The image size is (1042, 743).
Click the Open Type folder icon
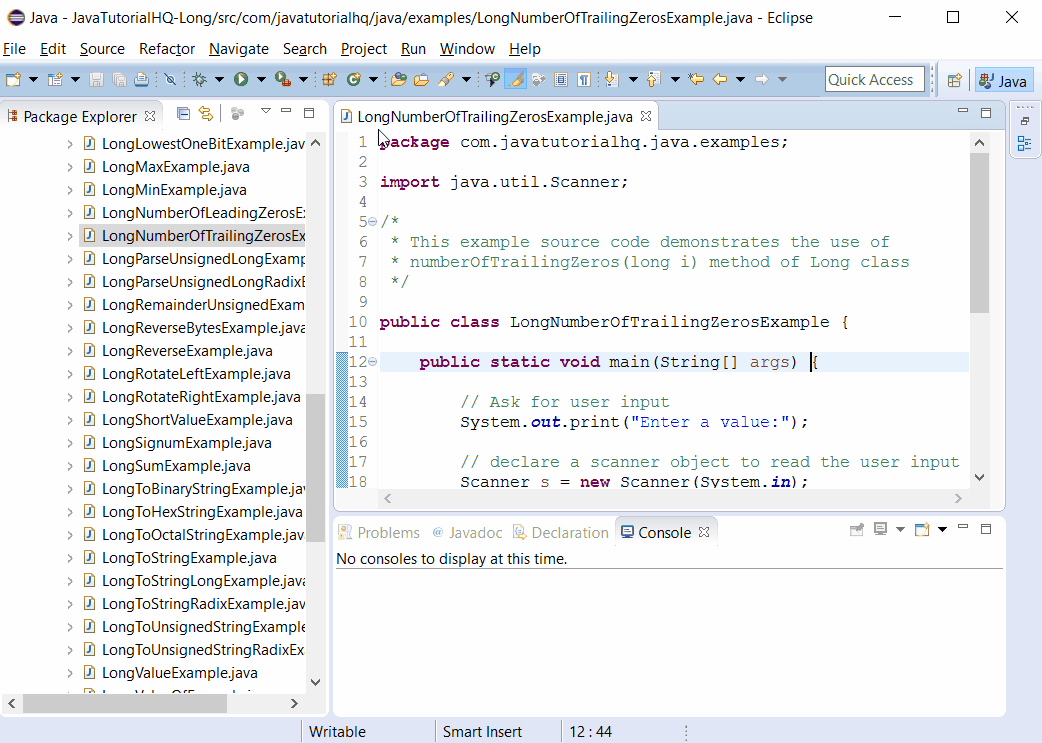pos(399,80)
